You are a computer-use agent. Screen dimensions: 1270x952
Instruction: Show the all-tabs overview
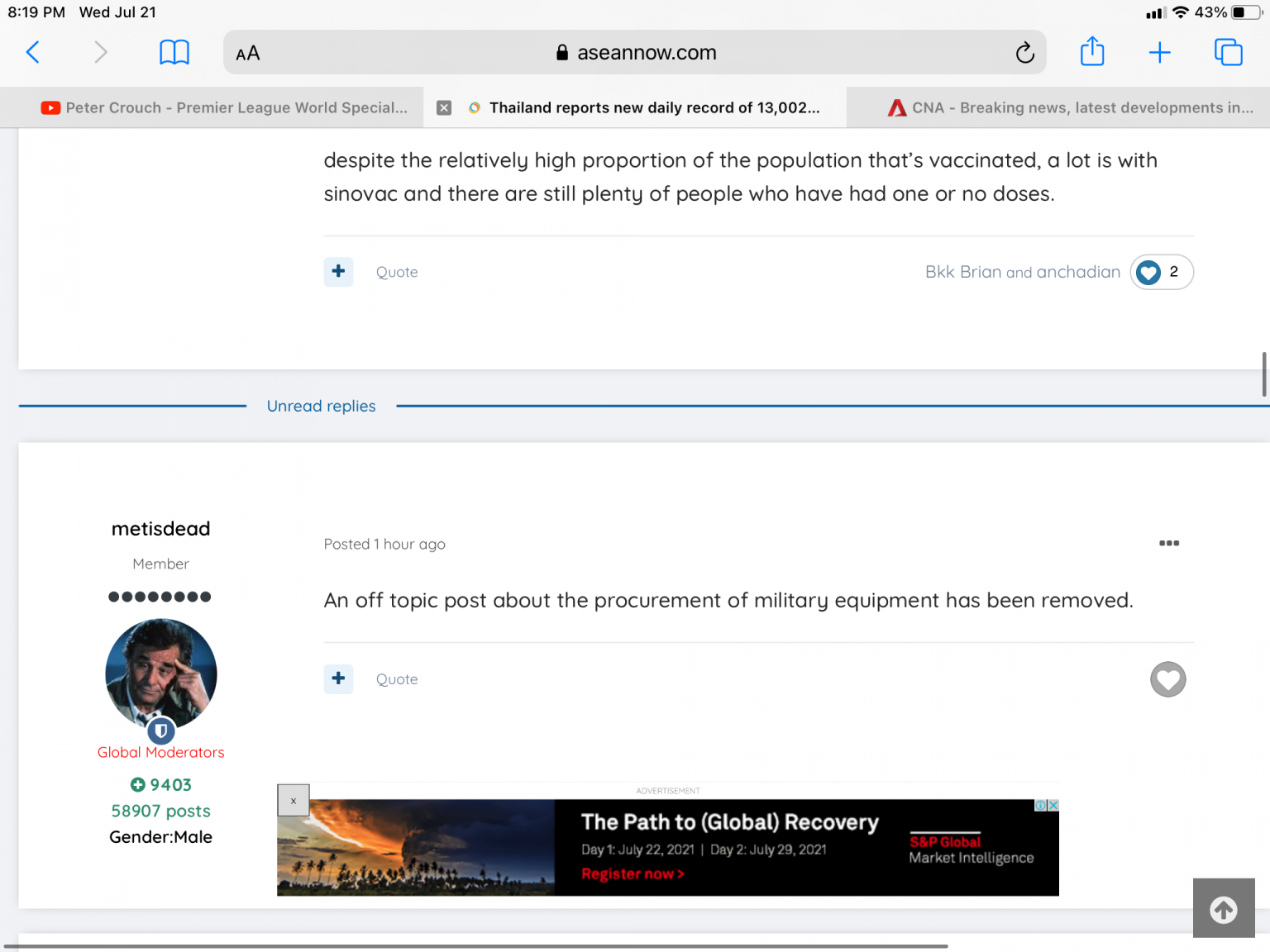(1228, 53)
